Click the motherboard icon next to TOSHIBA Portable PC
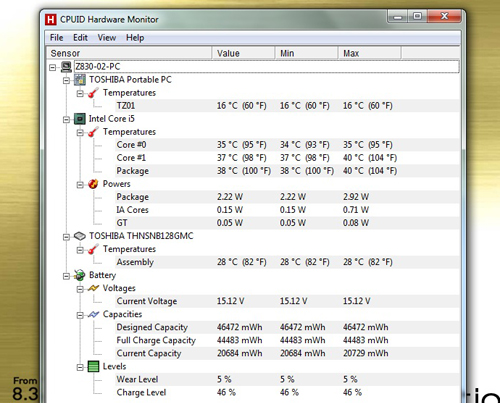 pos(80,80)
